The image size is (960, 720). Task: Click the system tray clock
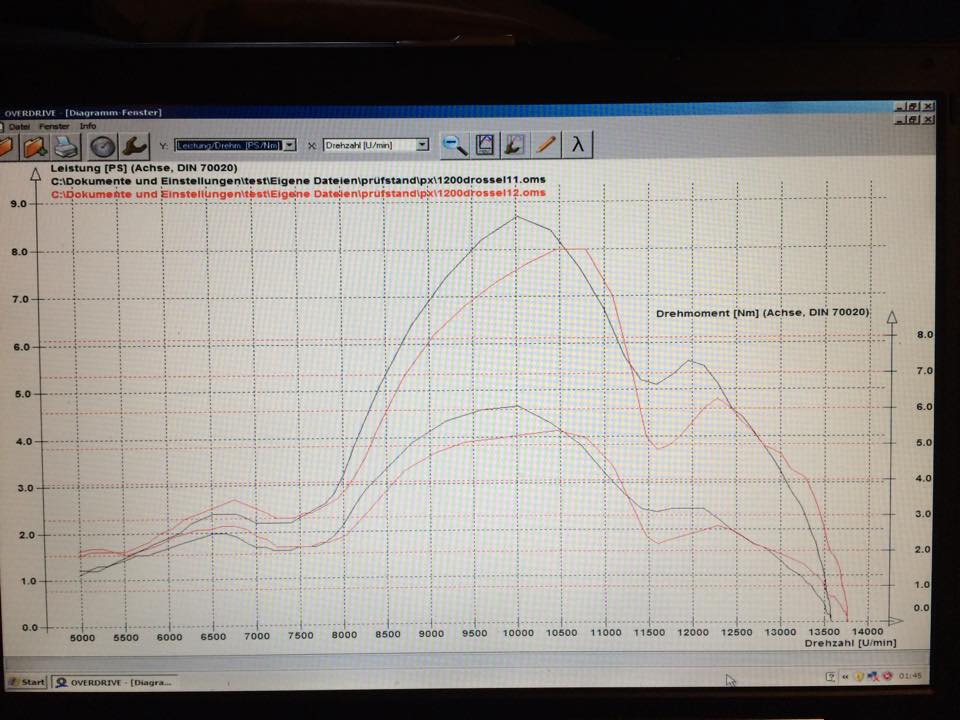pos(911,677)
